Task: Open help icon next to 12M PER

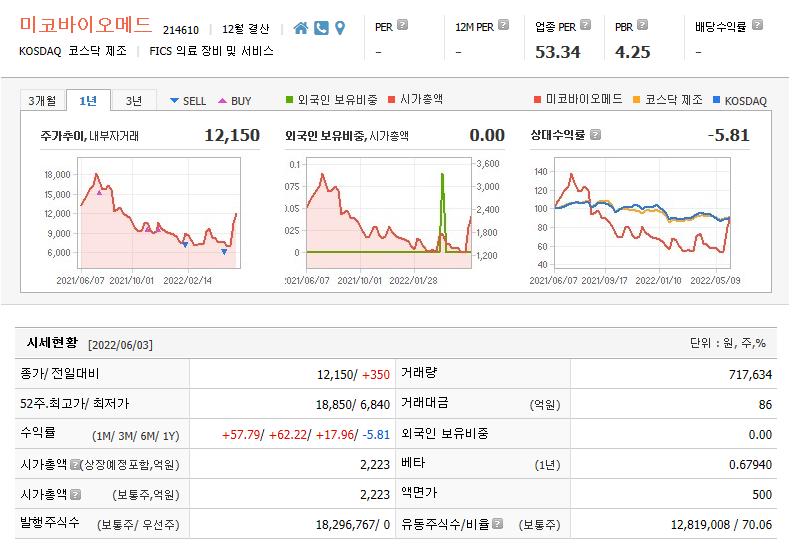Action: pos(503,25)
